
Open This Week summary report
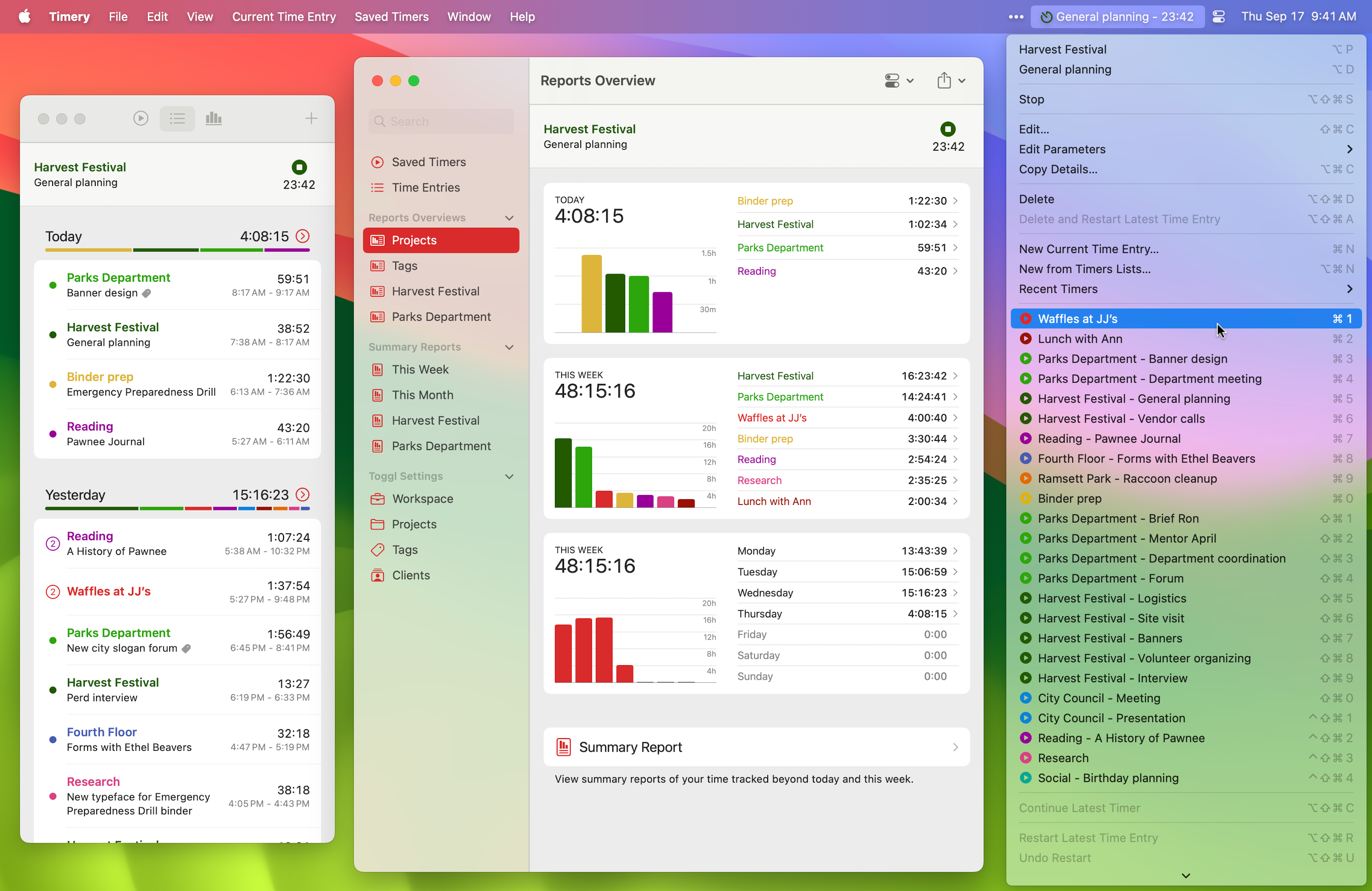441,369
